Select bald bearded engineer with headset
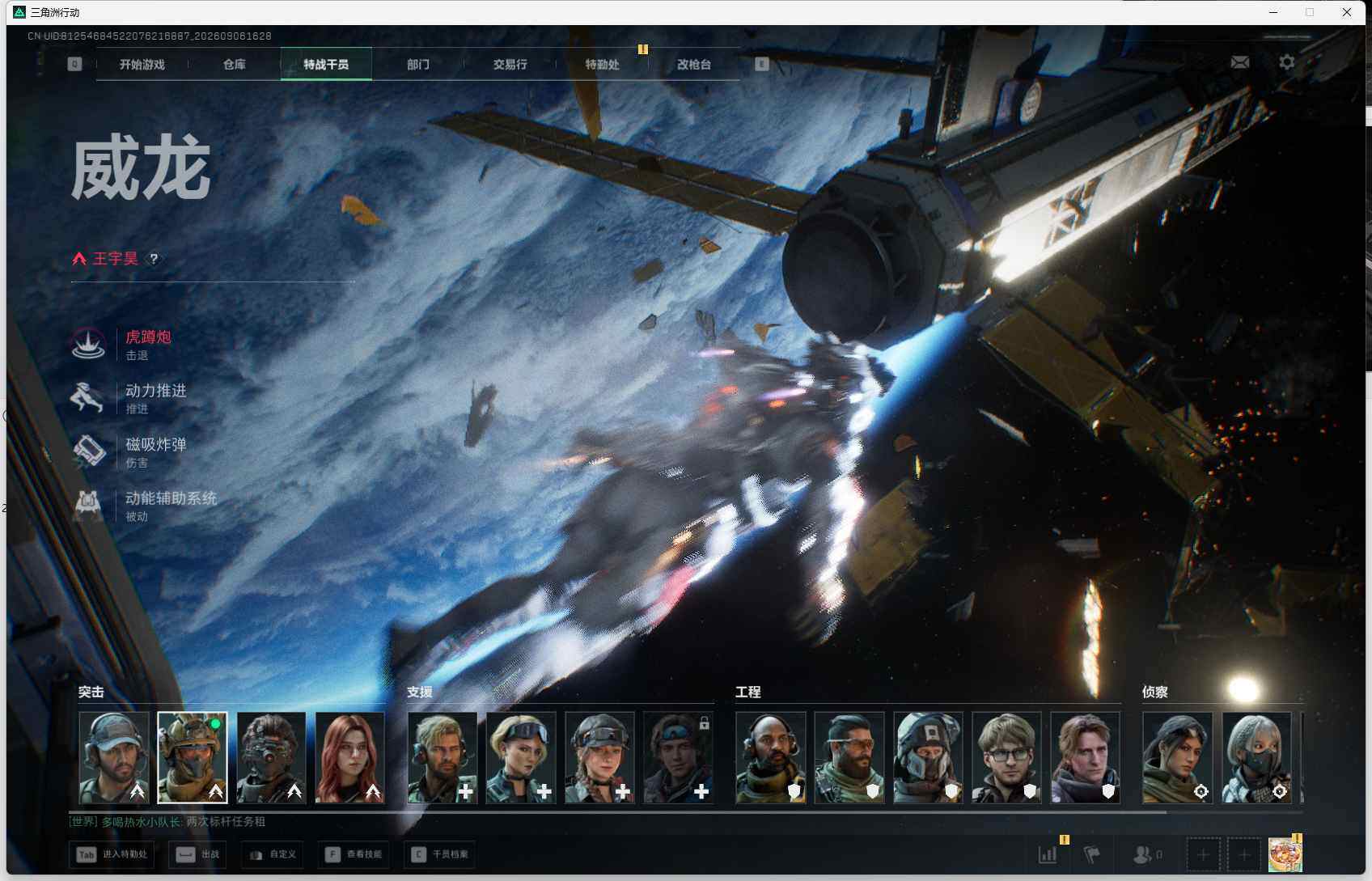 771,757
